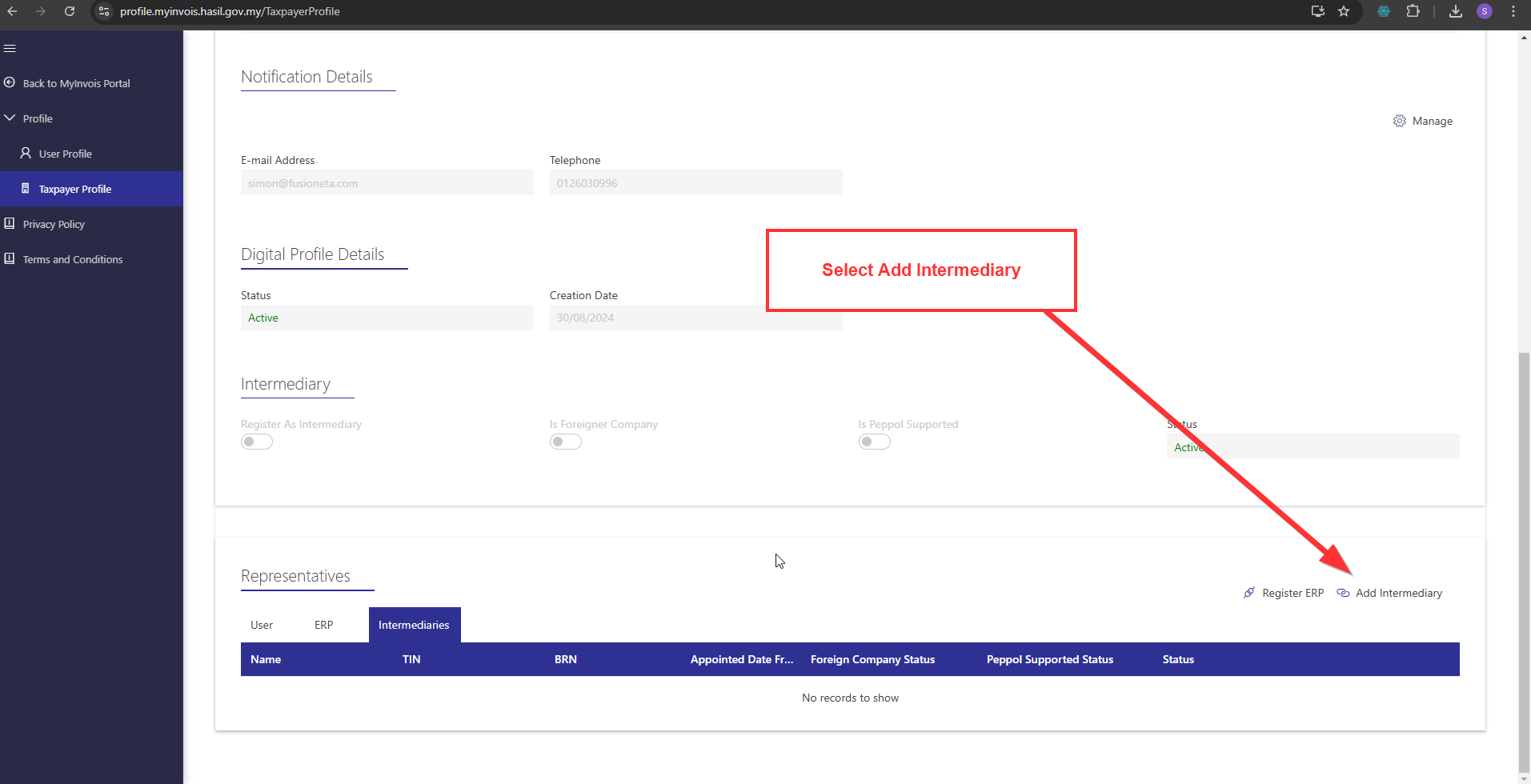Click the Manage gear icon

click(x=1399, y=121)
